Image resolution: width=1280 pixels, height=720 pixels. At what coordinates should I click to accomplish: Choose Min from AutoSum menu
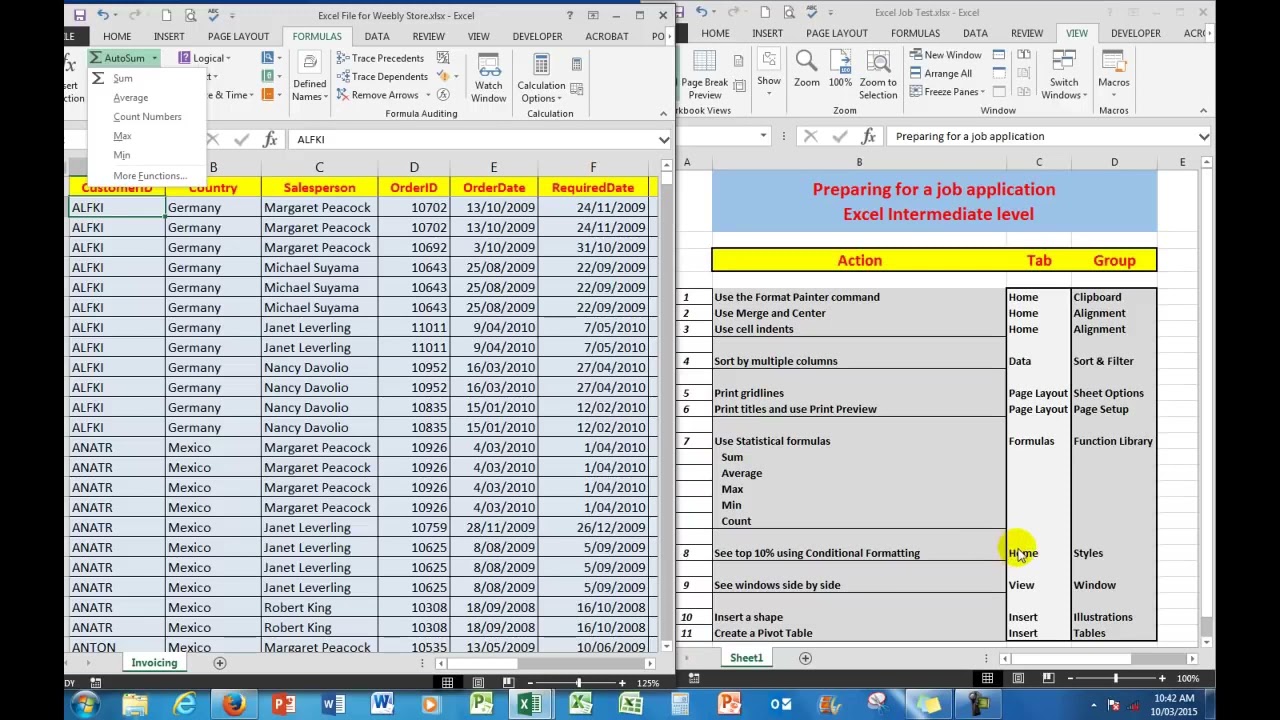121,154
